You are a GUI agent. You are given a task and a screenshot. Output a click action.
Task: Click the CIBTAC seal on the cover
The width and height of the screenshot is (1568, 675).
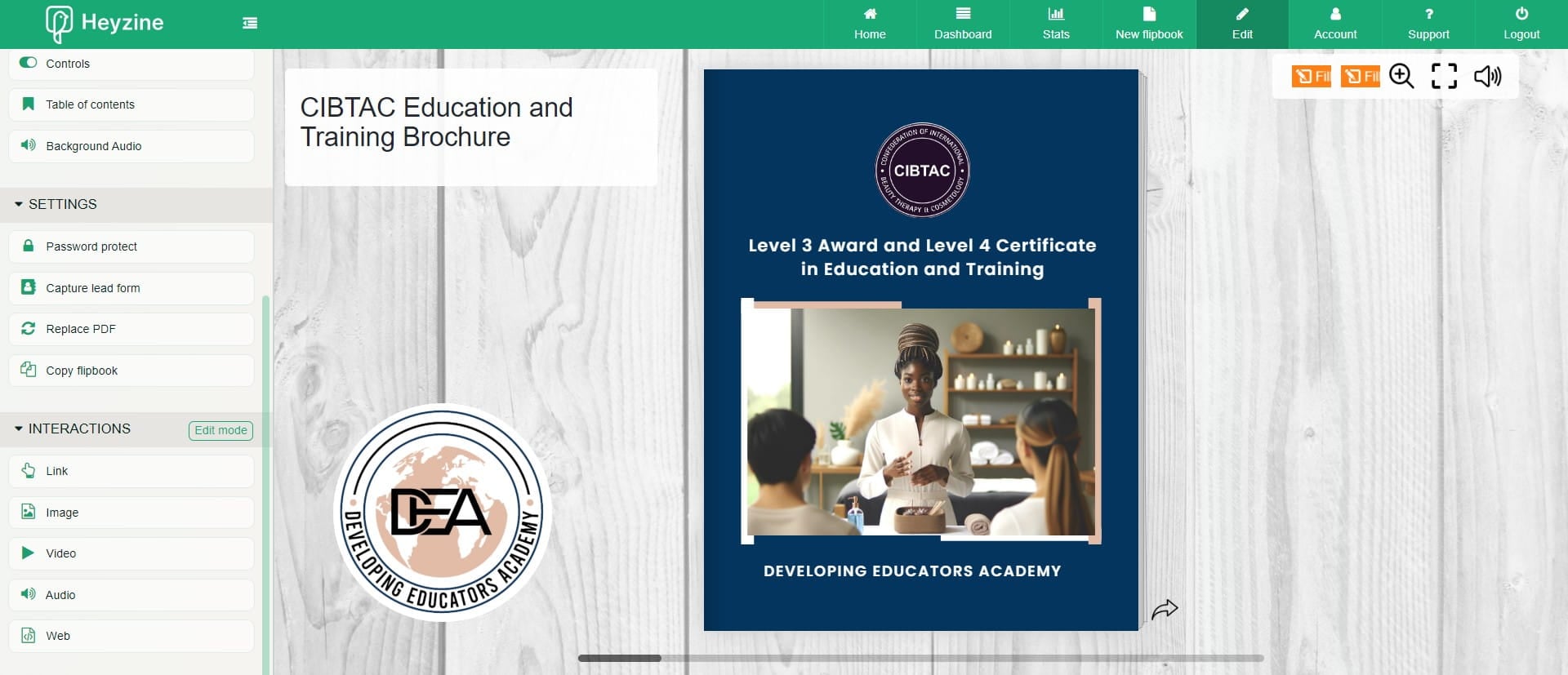(x=922, y=170)
